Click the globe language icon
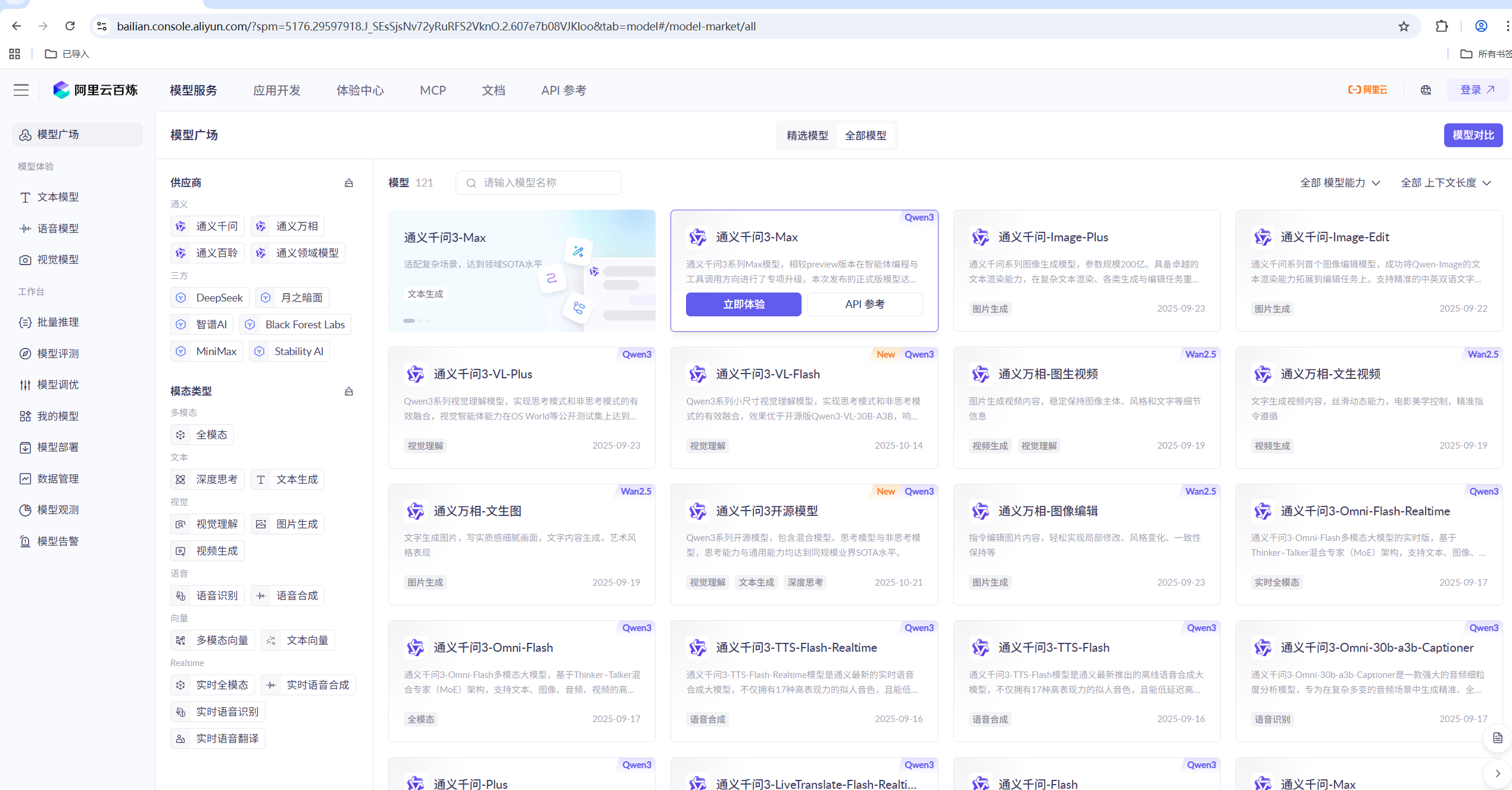 (x=1426, y=90)
